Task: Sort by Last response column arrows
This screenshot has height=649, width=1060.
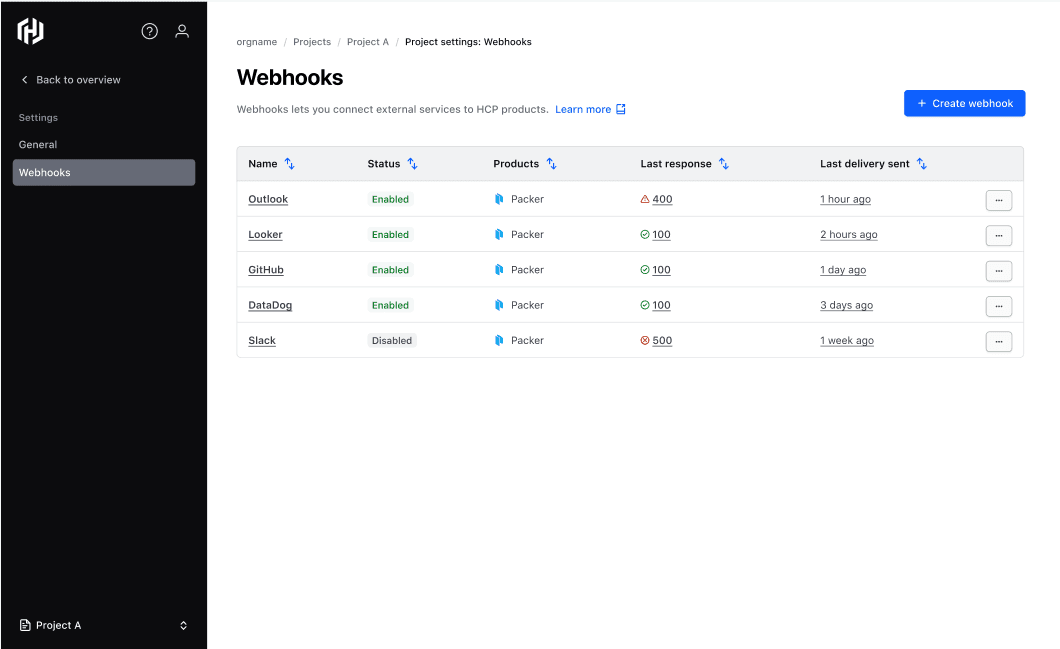Action: point(724,164)
